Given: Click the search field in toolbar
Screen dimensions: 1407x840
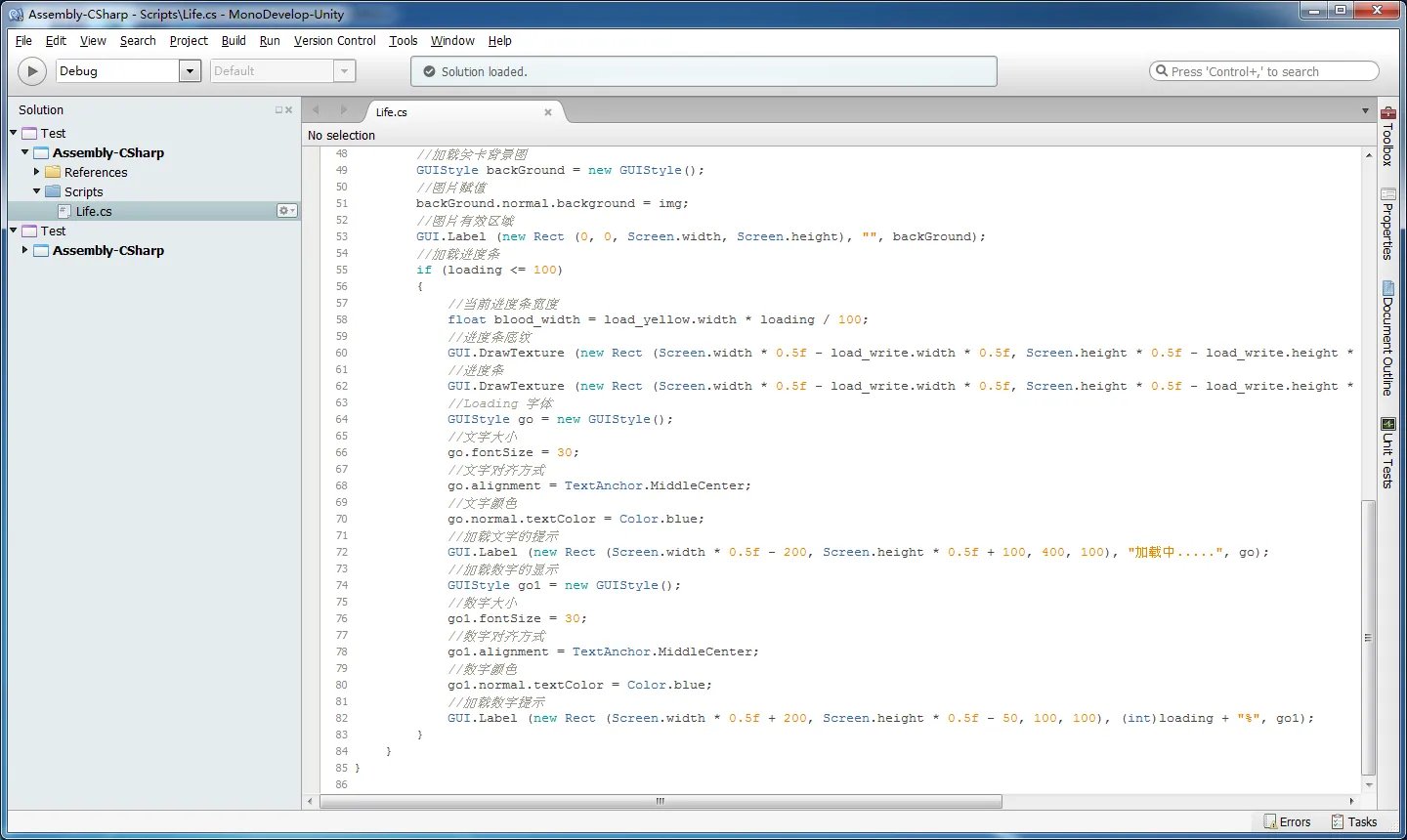Looking at the screenshot, I should (1264, 71).
